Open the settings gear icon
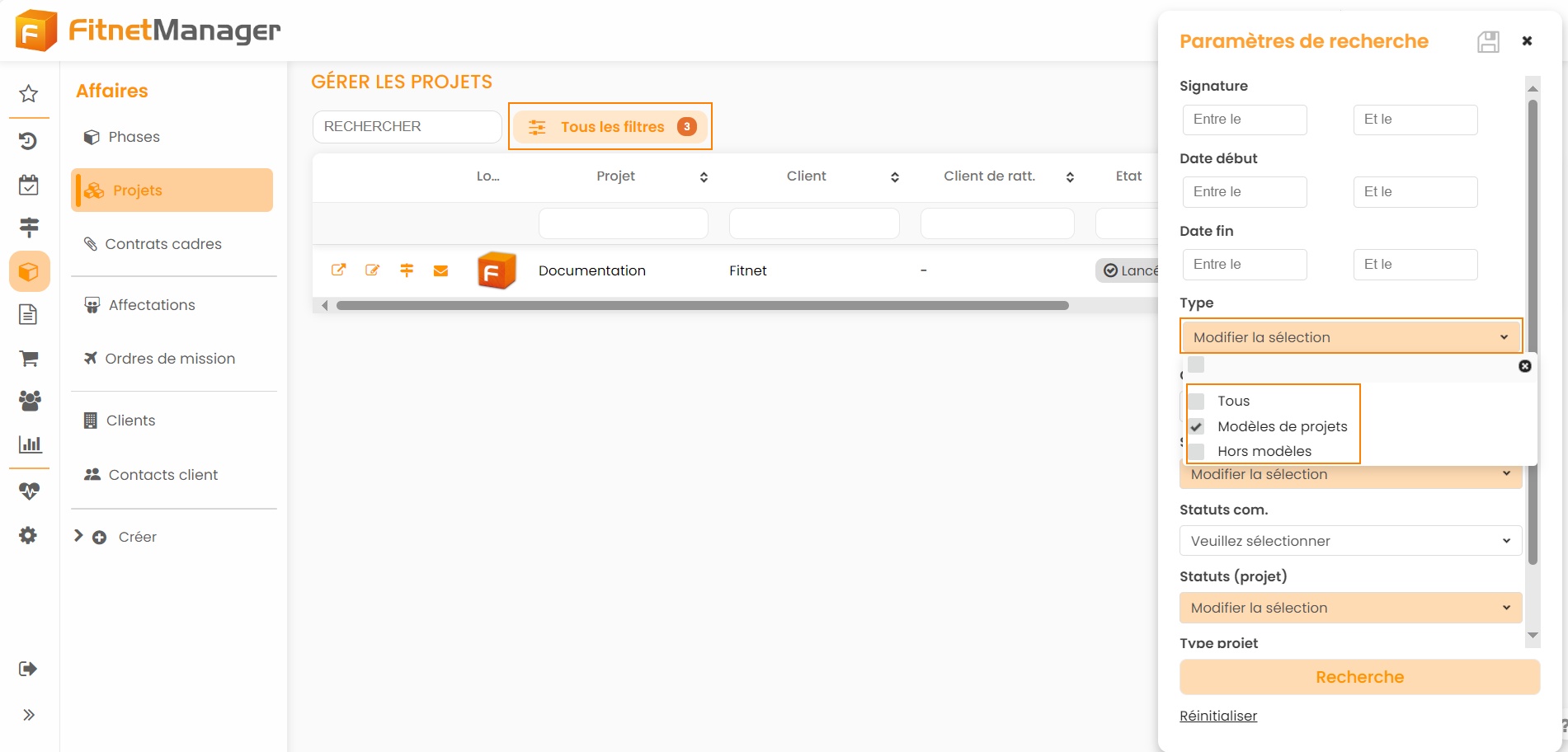 pos(29,536)
